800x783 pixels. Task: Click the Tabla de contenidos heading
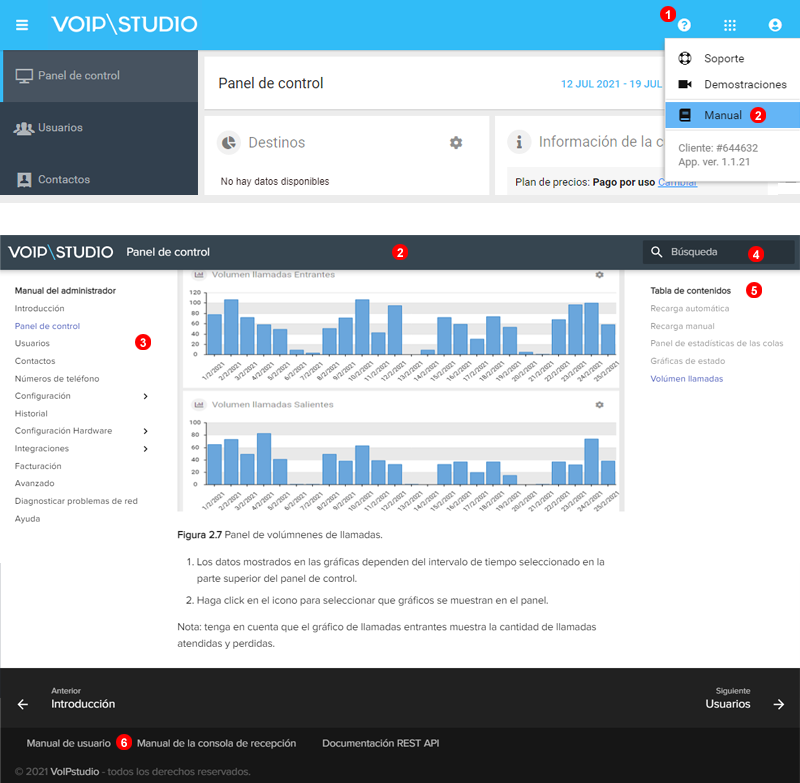tap(690, 291)
